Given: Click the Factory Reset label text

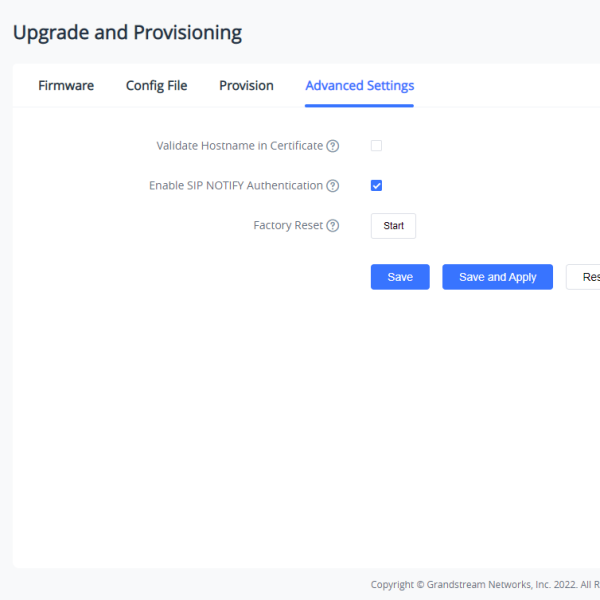Looking at the screenshot, I should (288, 226).
